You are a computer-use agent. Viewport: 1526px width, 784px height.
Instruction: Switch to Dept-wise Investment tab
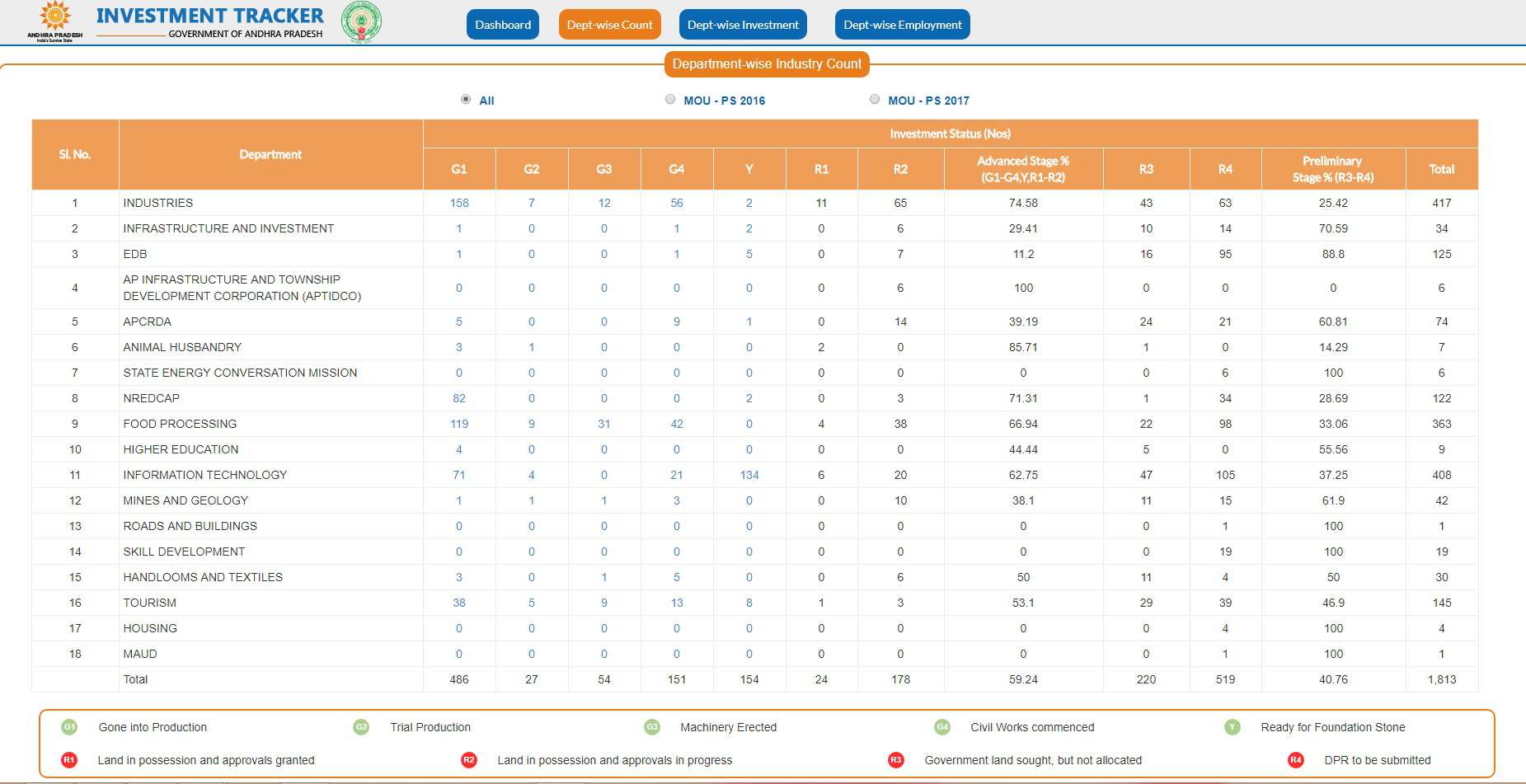click(743, 25)
